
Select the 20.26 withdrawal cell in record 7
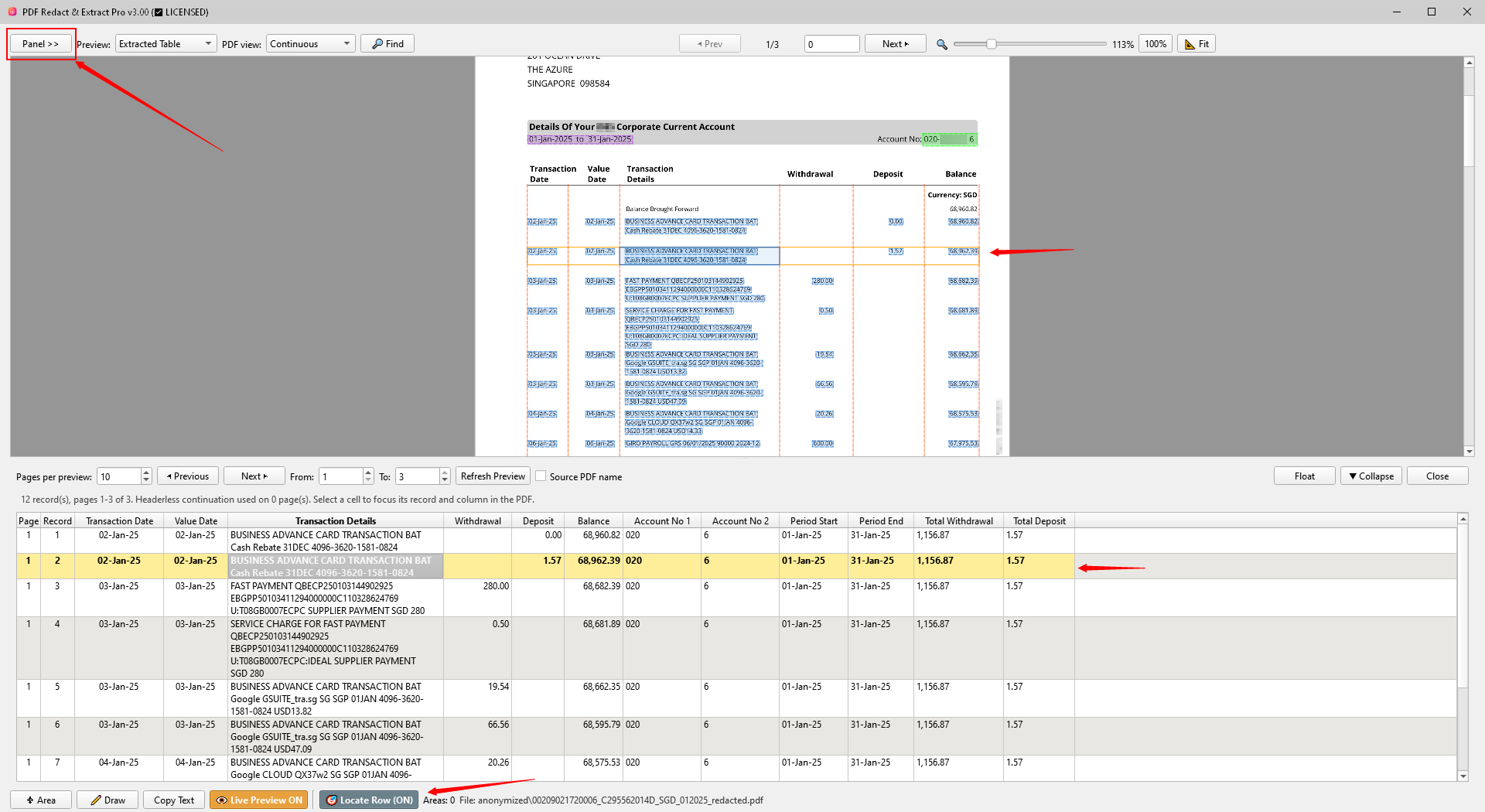(477, 768)
